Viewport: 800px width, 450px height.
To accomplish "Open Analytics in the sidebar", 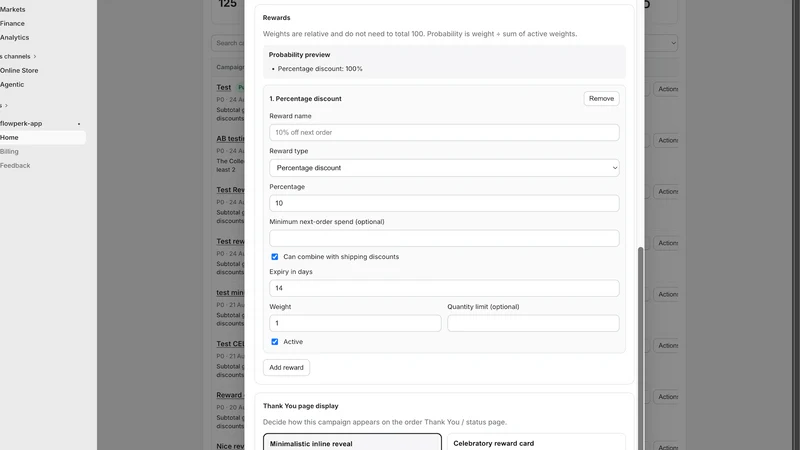I will click(15, 37).
